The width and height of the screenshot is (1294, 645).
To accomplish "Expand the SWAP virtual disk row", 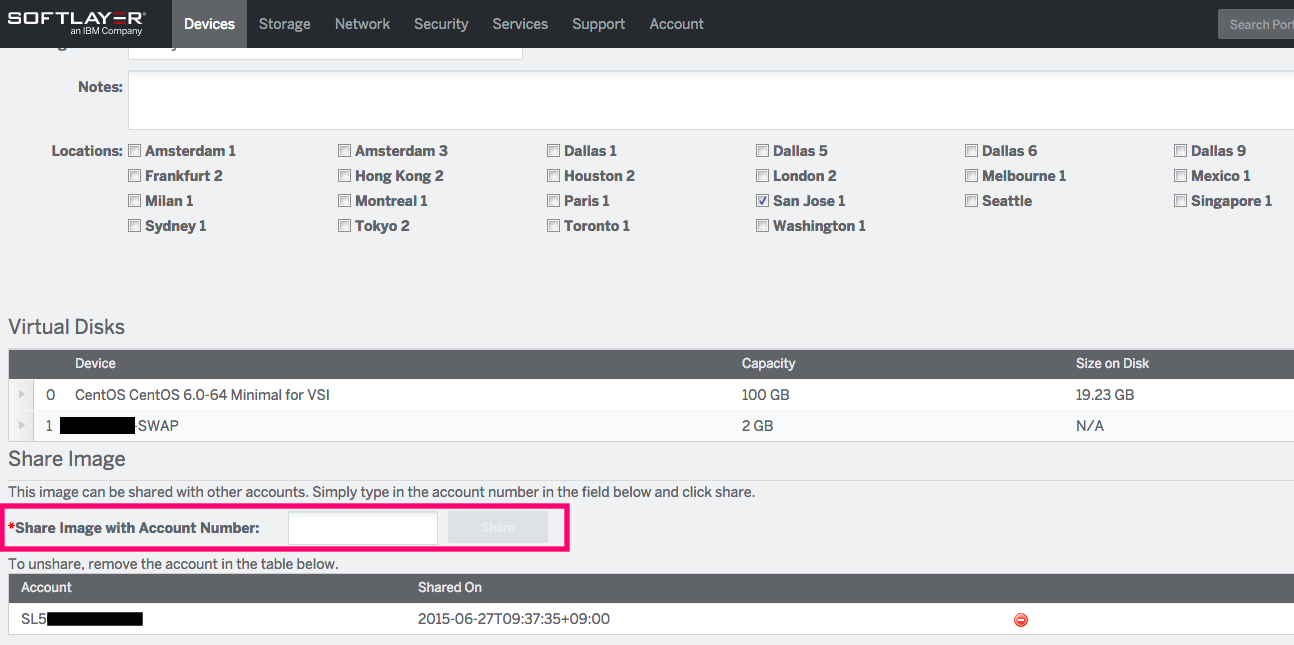I will pos(21,425).
